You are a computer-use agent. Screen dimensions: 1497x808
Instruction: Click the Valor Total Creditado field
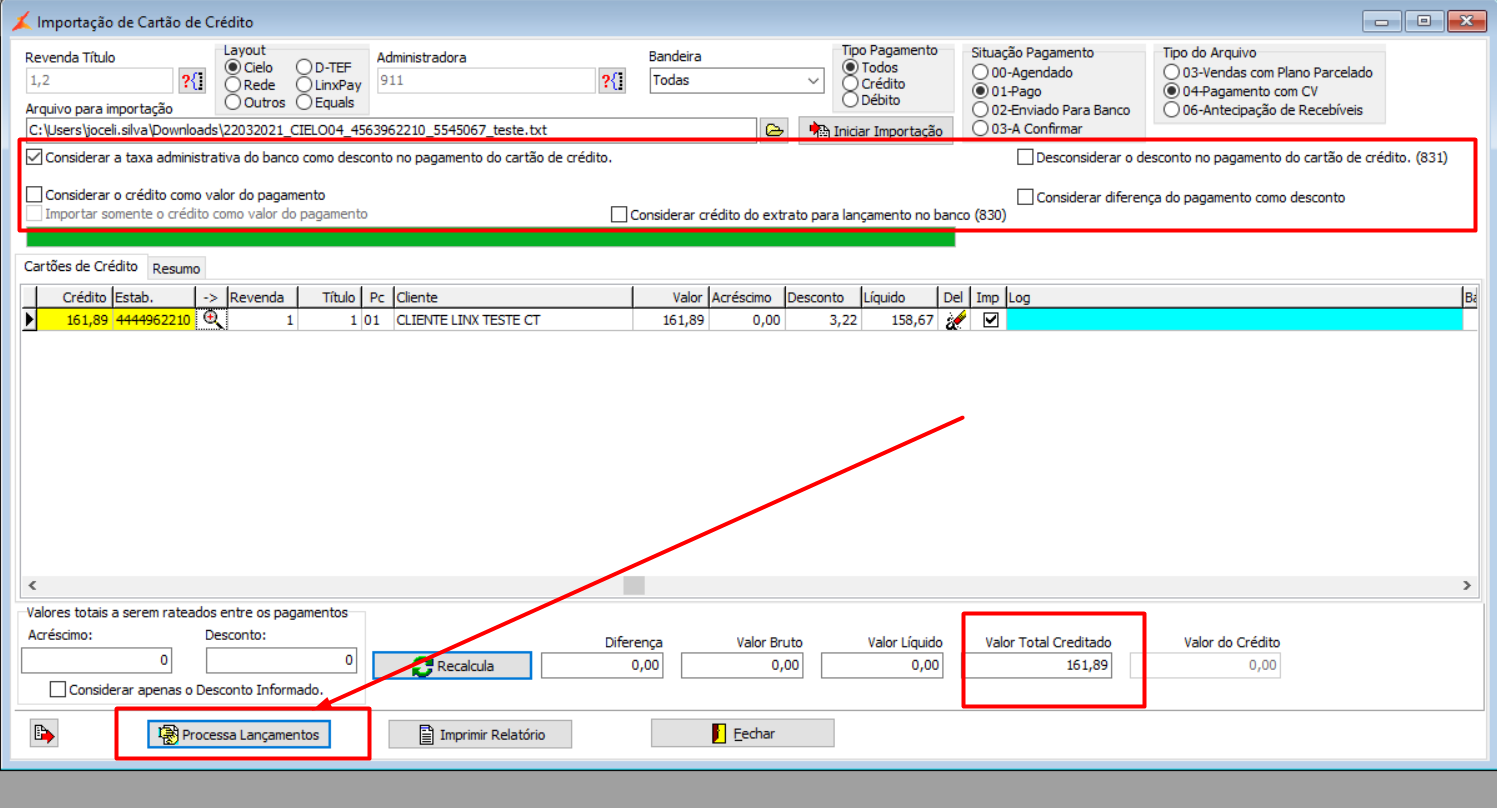1037,665
